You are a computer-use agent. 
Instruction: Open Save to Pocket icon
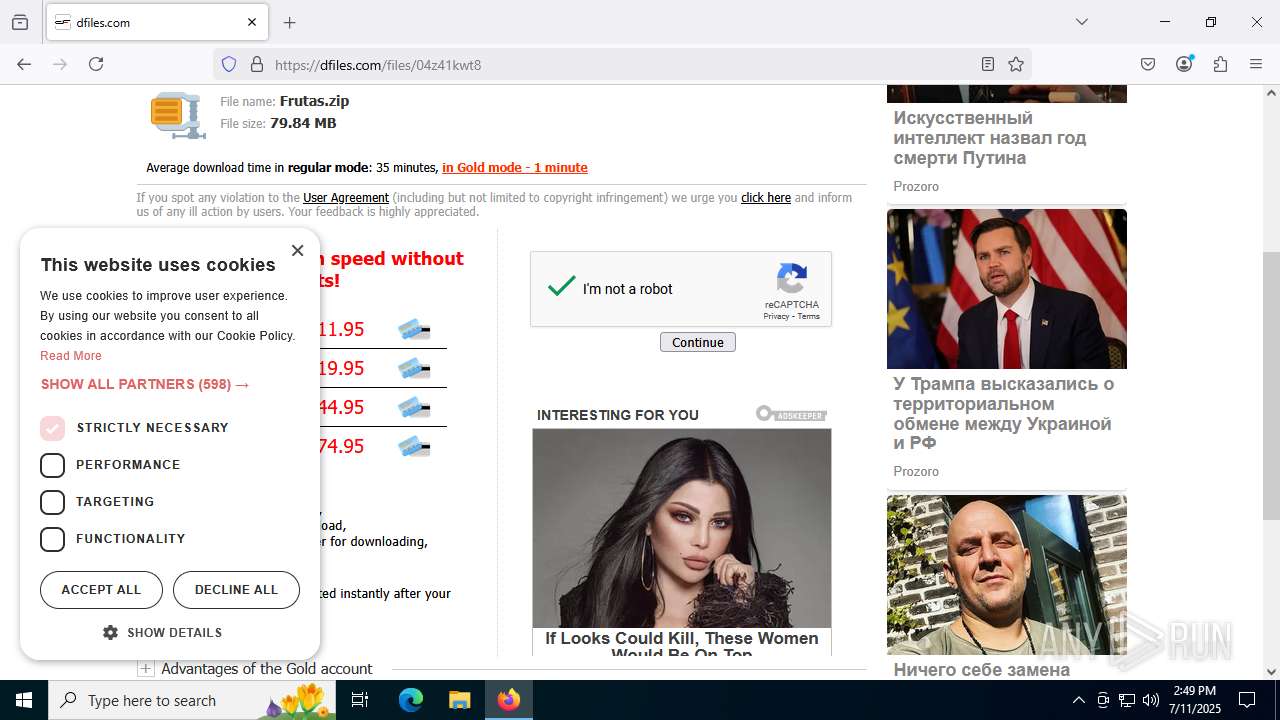pyautogui.click(x=1148, y=64)
